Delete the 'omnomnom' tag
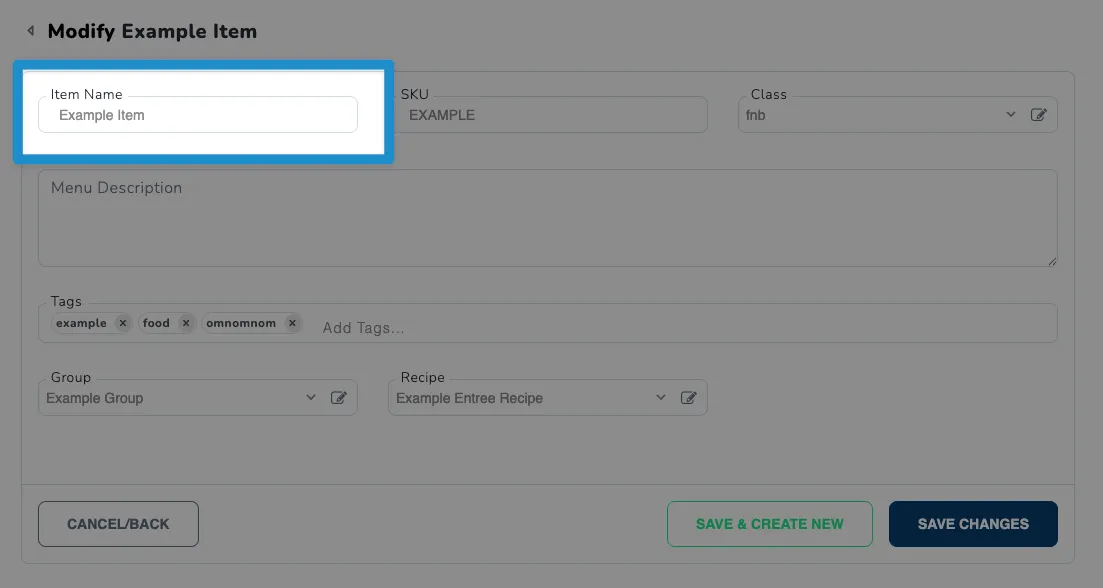1103x588 pixels. pyautogui.click(x=292, y=323)
